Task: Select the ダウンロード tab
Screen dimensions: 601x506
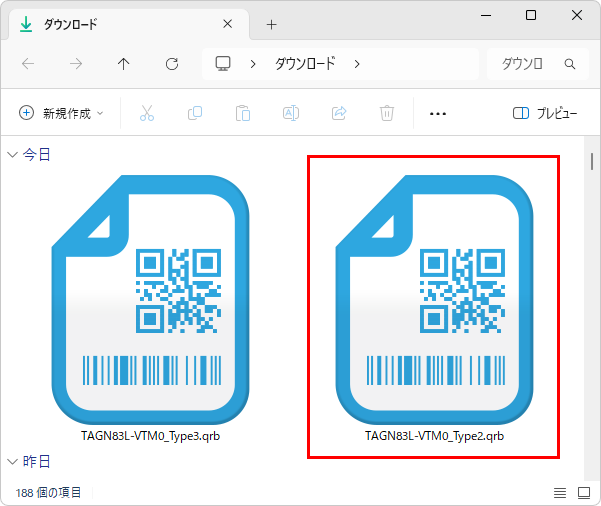Action: click(128, 25)
